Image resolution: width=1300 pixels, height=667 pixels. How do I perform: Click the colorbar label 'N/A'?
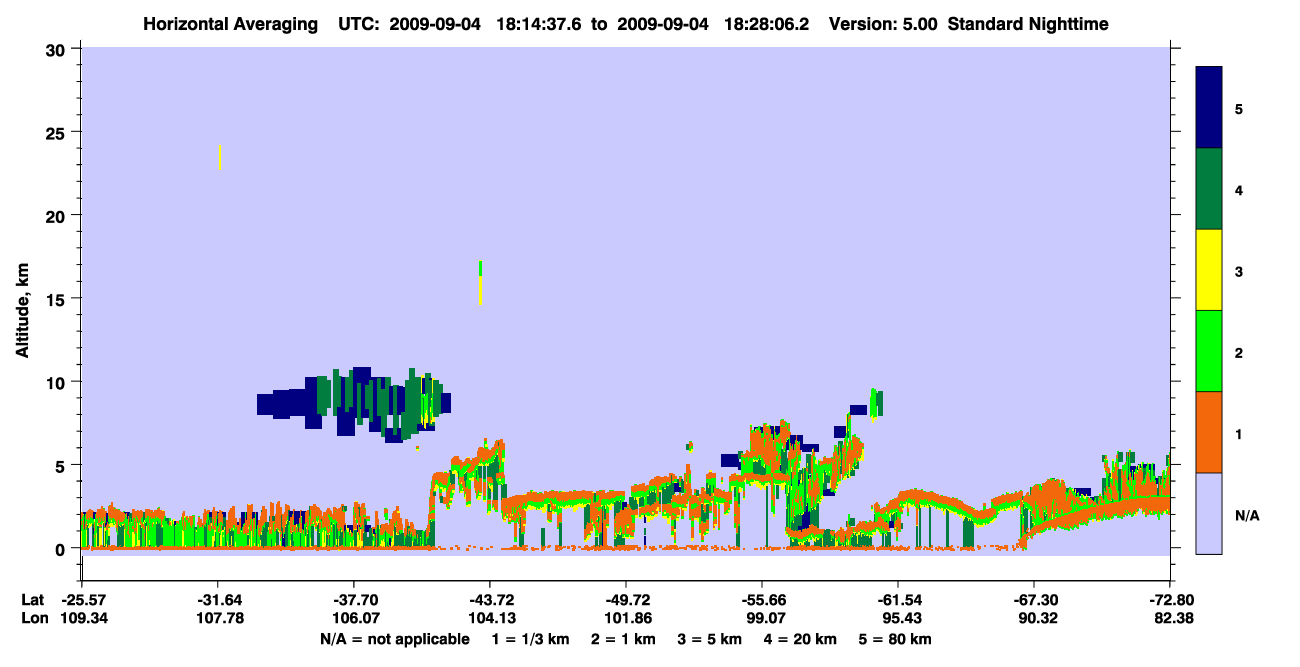click(x=1246, y=515)
